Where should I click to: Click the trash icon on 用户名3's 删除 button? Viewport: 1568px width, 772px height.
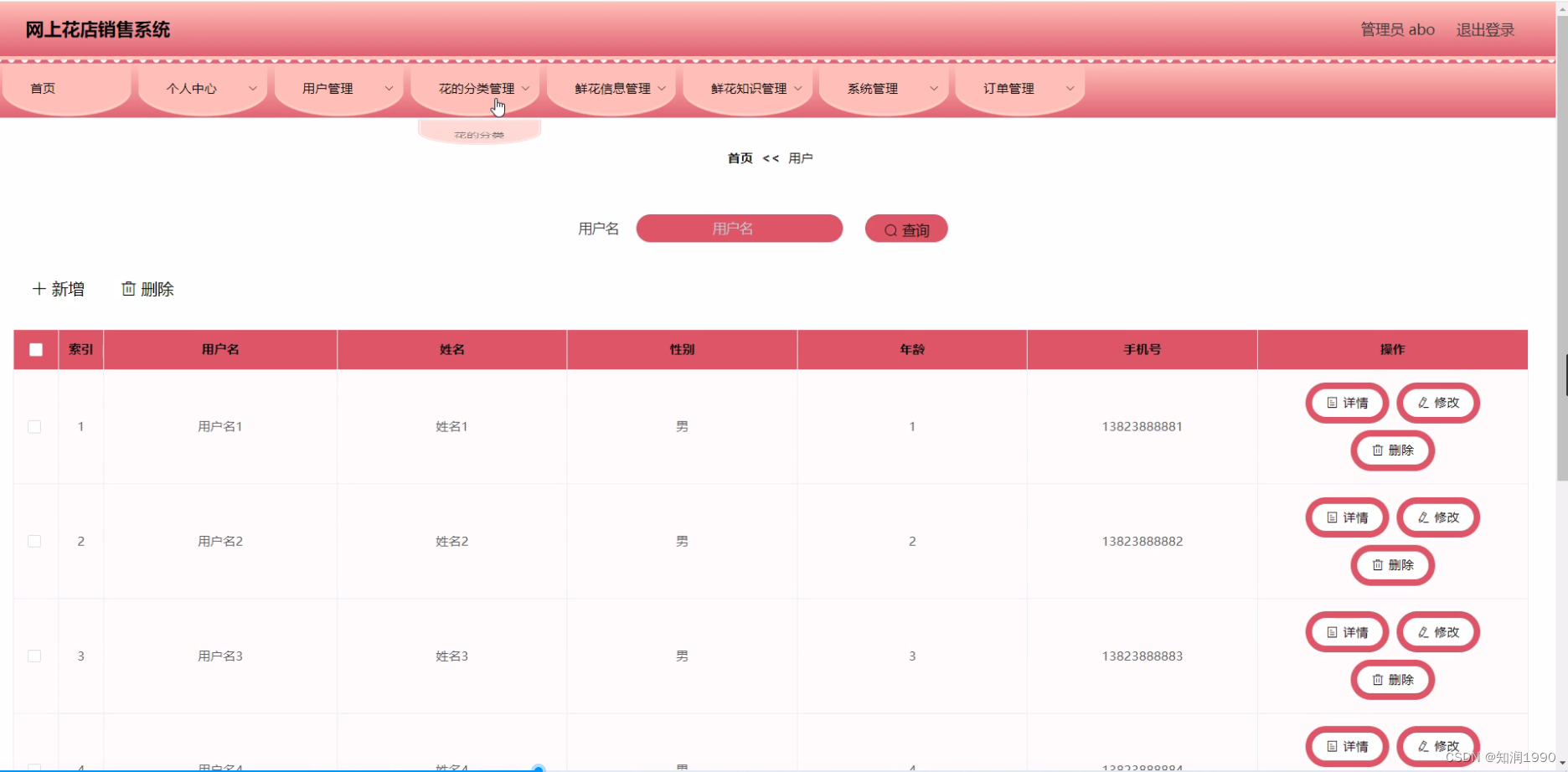[1377, 680]
